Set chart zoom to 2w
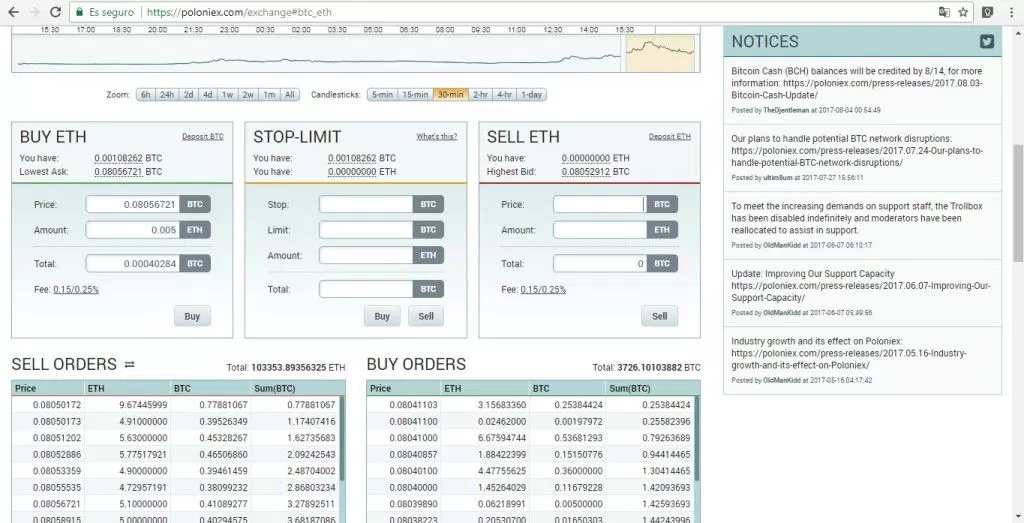1024x523 pixels. click(x=248, y=95)
